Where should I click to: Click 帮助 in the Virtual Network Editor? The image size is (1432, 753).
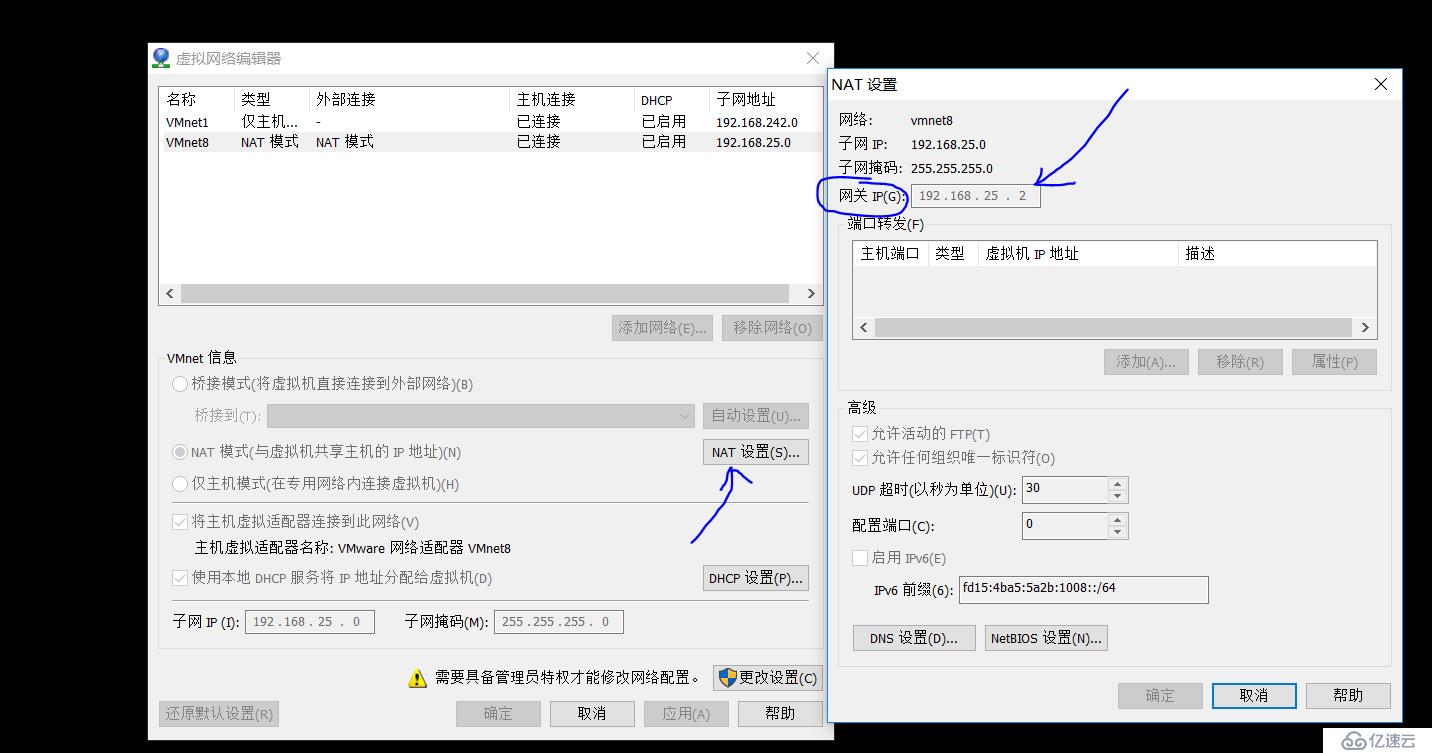point(780,713)
